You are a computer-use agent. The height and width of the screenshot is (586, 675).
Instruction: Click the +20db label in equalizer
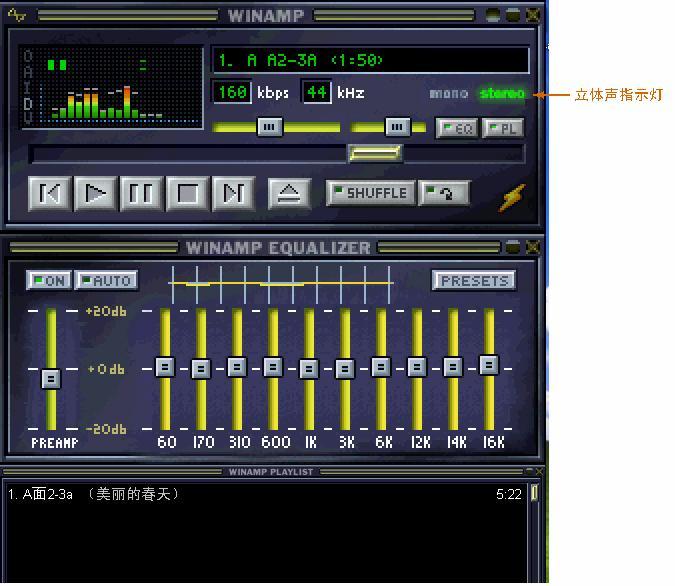(x=106, y=311)
